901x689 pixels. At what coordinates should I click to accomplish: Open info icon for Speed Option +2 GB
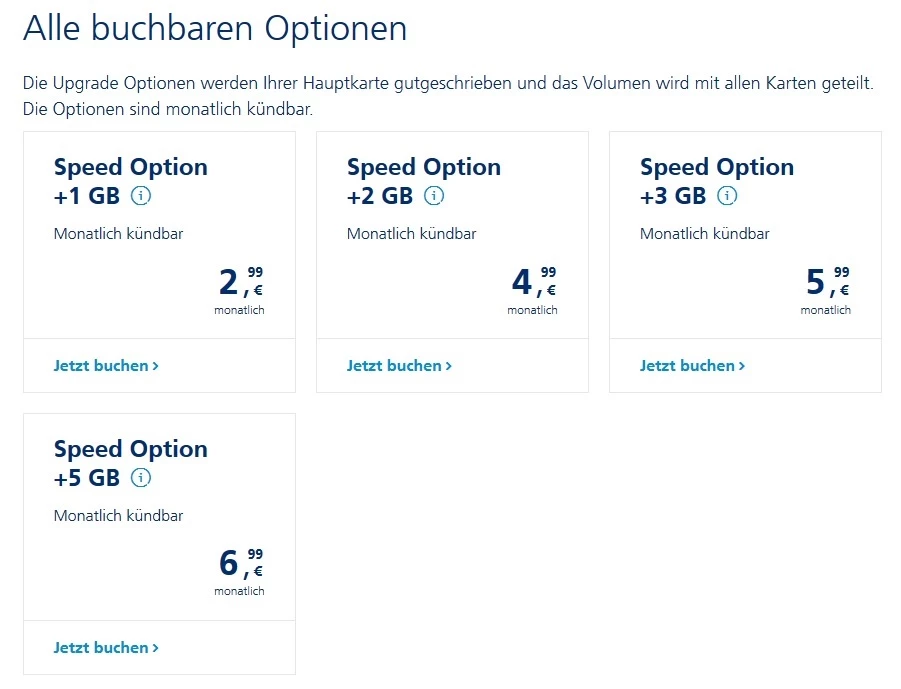[x=434, y=196]
